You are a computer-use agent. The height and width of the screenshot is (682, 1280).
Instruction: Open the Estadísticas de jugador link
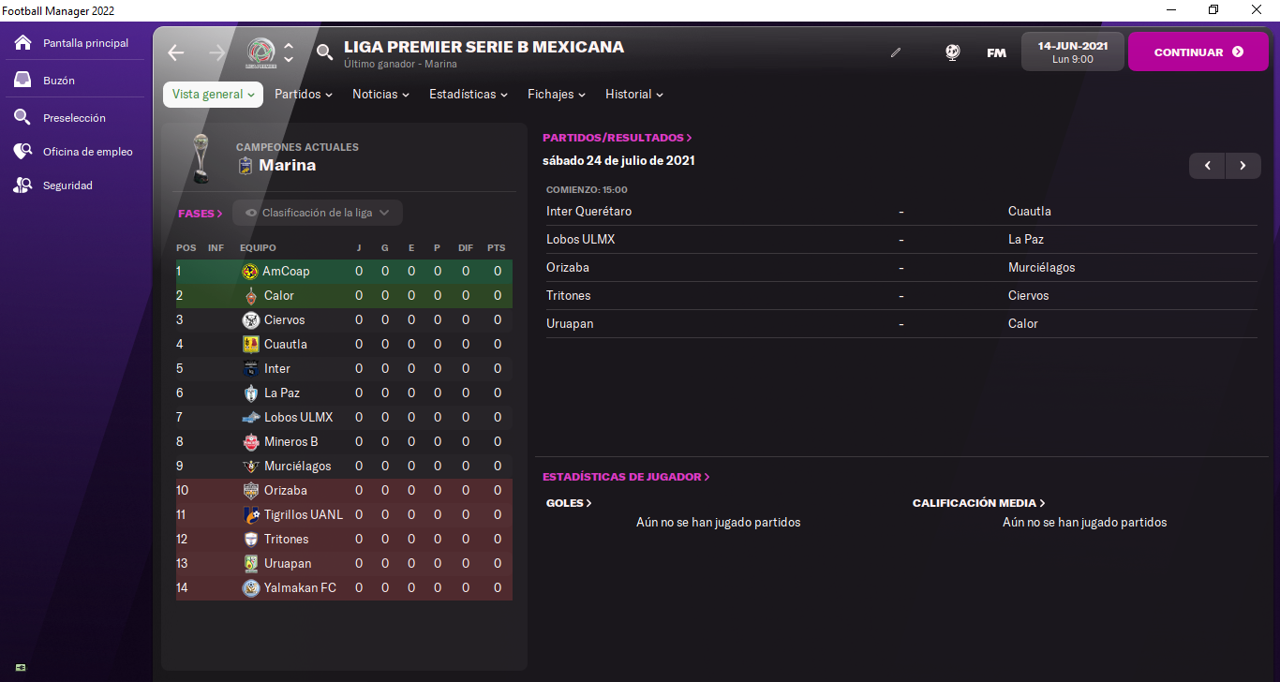tap(626, 477)
